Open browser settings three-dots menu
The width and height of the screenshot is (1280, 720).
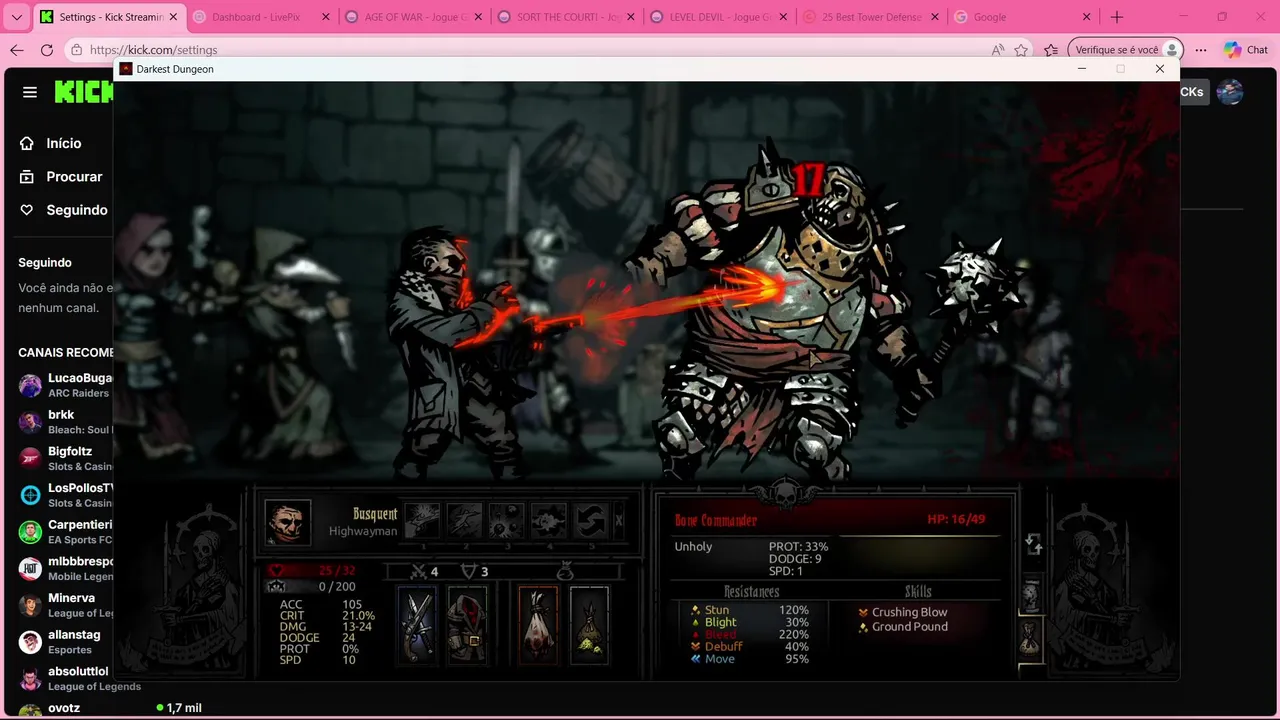coord(1201,50)
